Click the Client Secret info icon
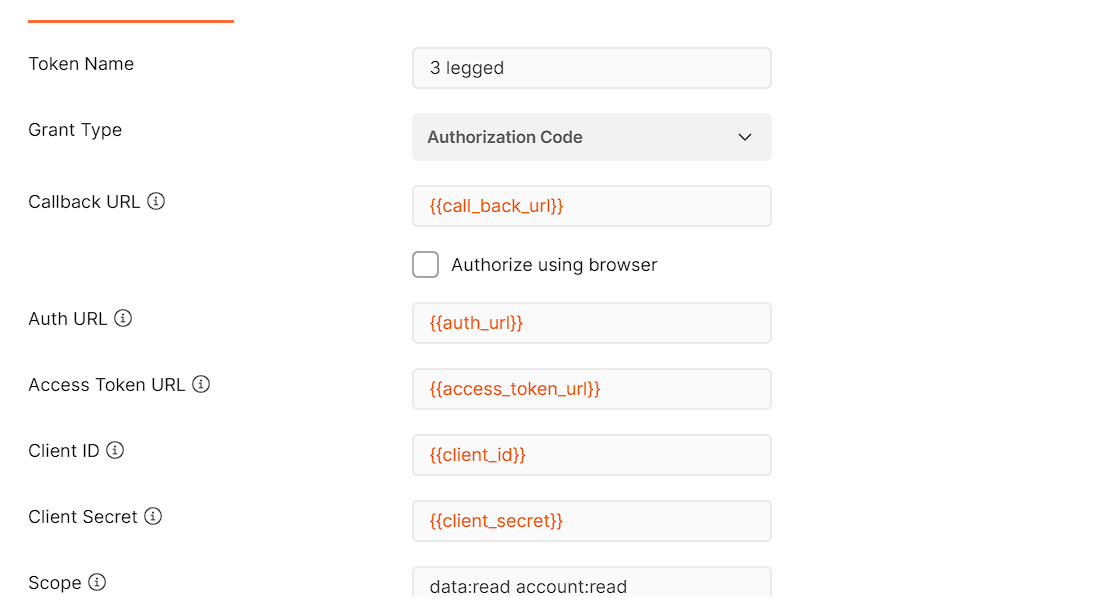The image size is (1097, 615). coord(153,516)
